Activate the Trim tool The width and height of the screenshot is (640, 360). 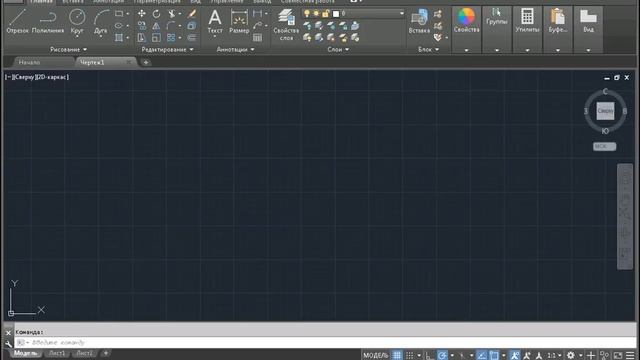(x=171, y=14)
